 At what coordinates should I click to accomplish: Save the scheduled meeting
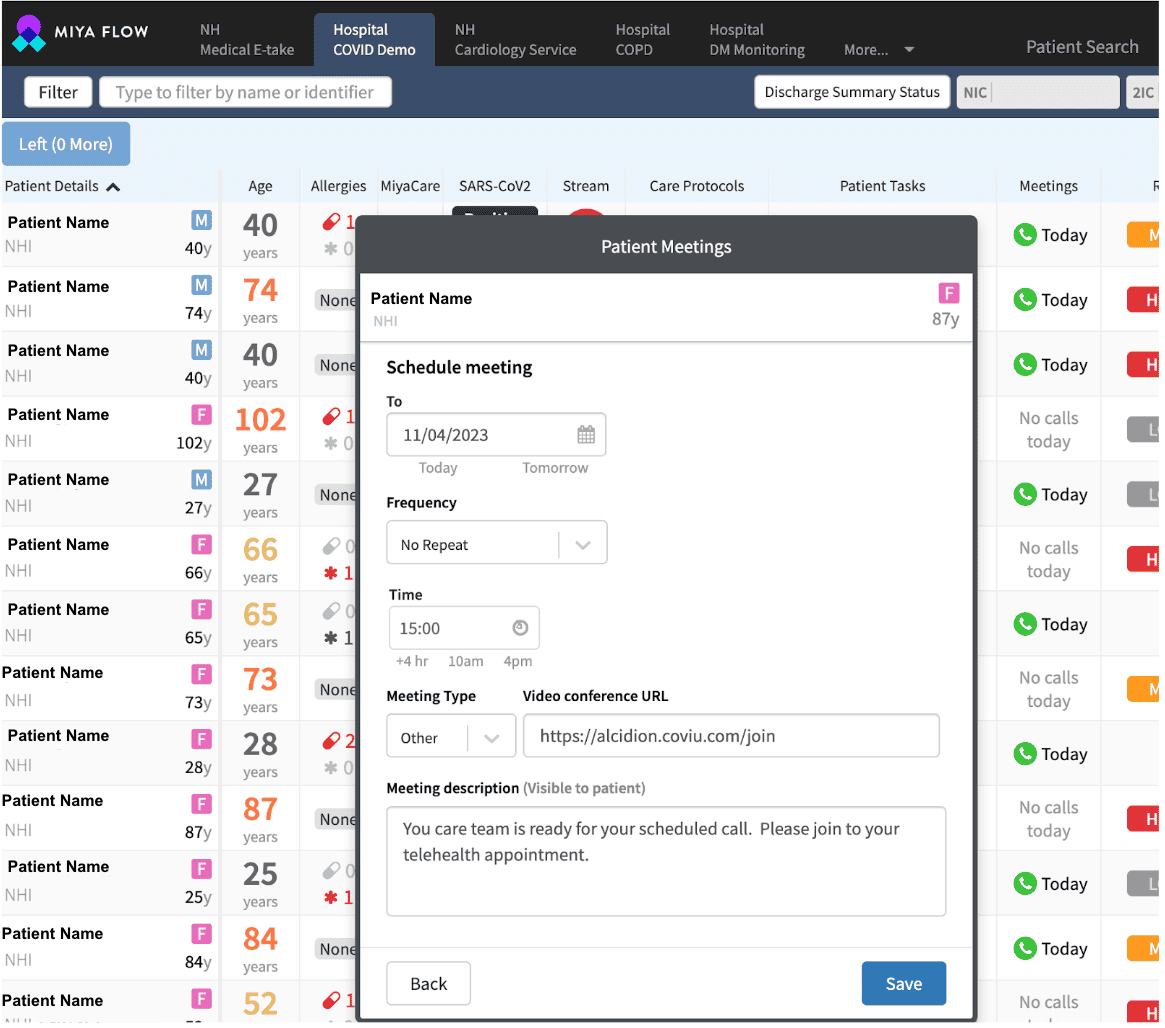pyautogui.click(x=903, y=984)
